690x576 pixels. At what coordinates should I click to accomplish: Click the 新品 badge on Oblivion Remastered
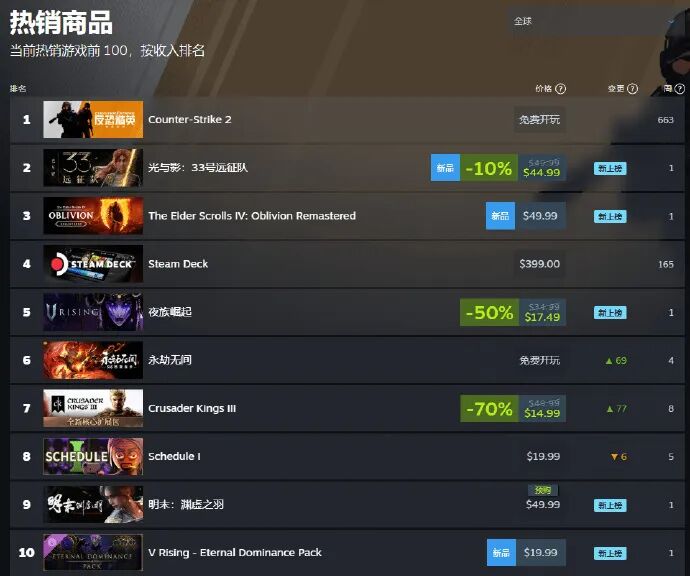pyautogui.click(x=500, y=216)
